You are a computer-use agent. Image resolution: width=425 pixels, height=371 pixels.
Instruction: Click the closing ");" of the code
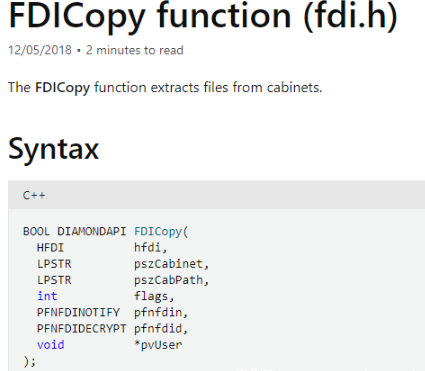pyautogui.click(x=29, y=361)
